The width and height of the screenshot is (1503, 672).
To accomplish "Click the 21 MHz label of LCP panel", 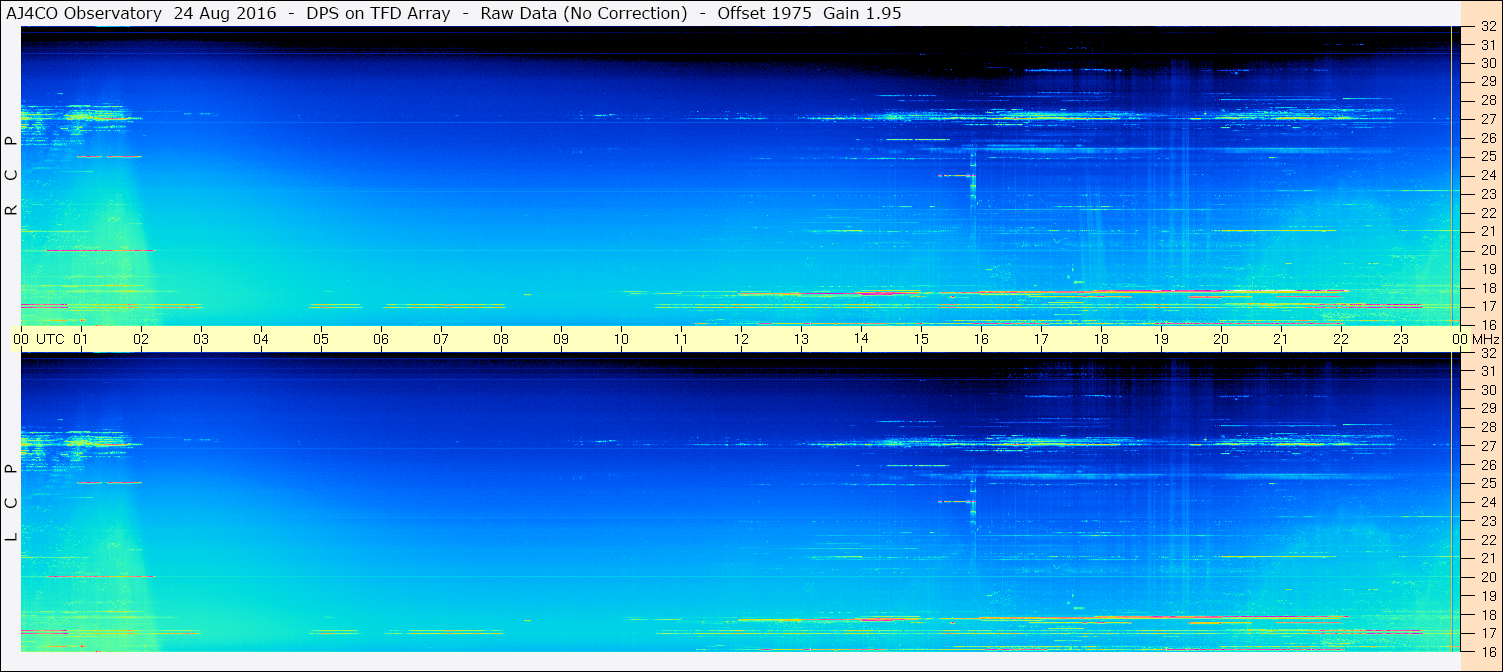I will 1488,558.
